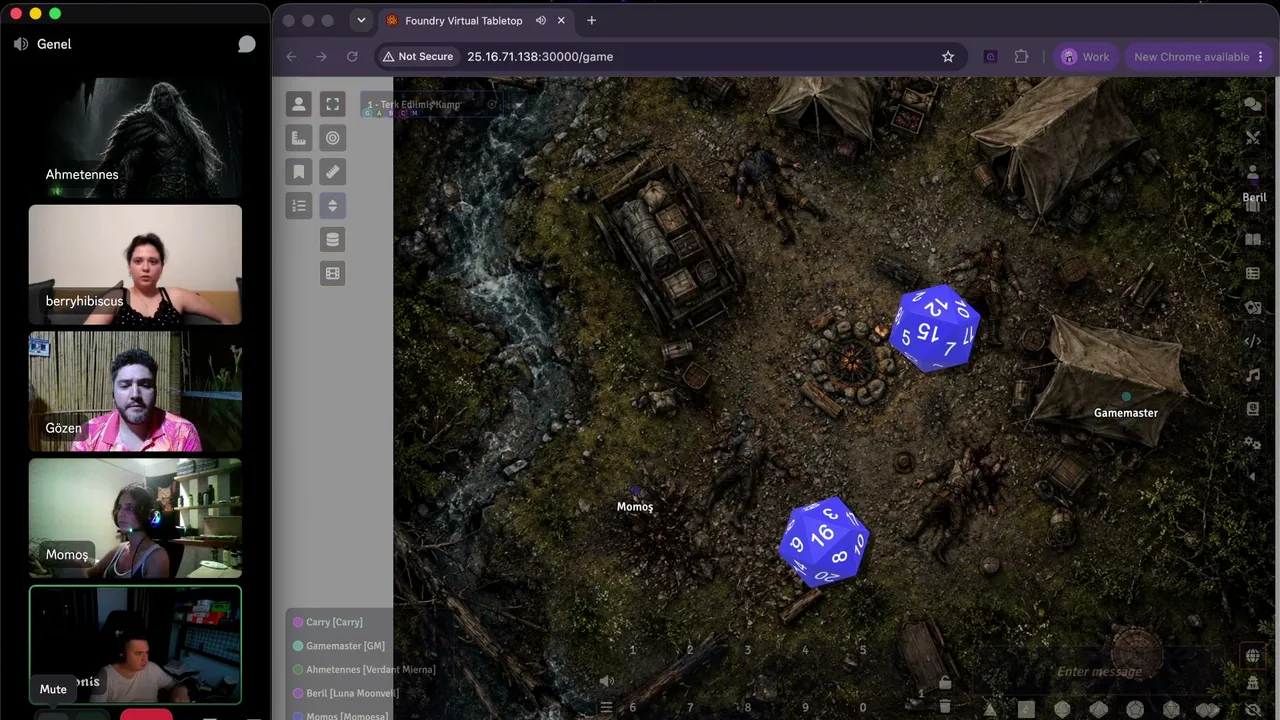The image size is (1280, 720).
Task: Open a new Chrome tab
Action: 591,20
